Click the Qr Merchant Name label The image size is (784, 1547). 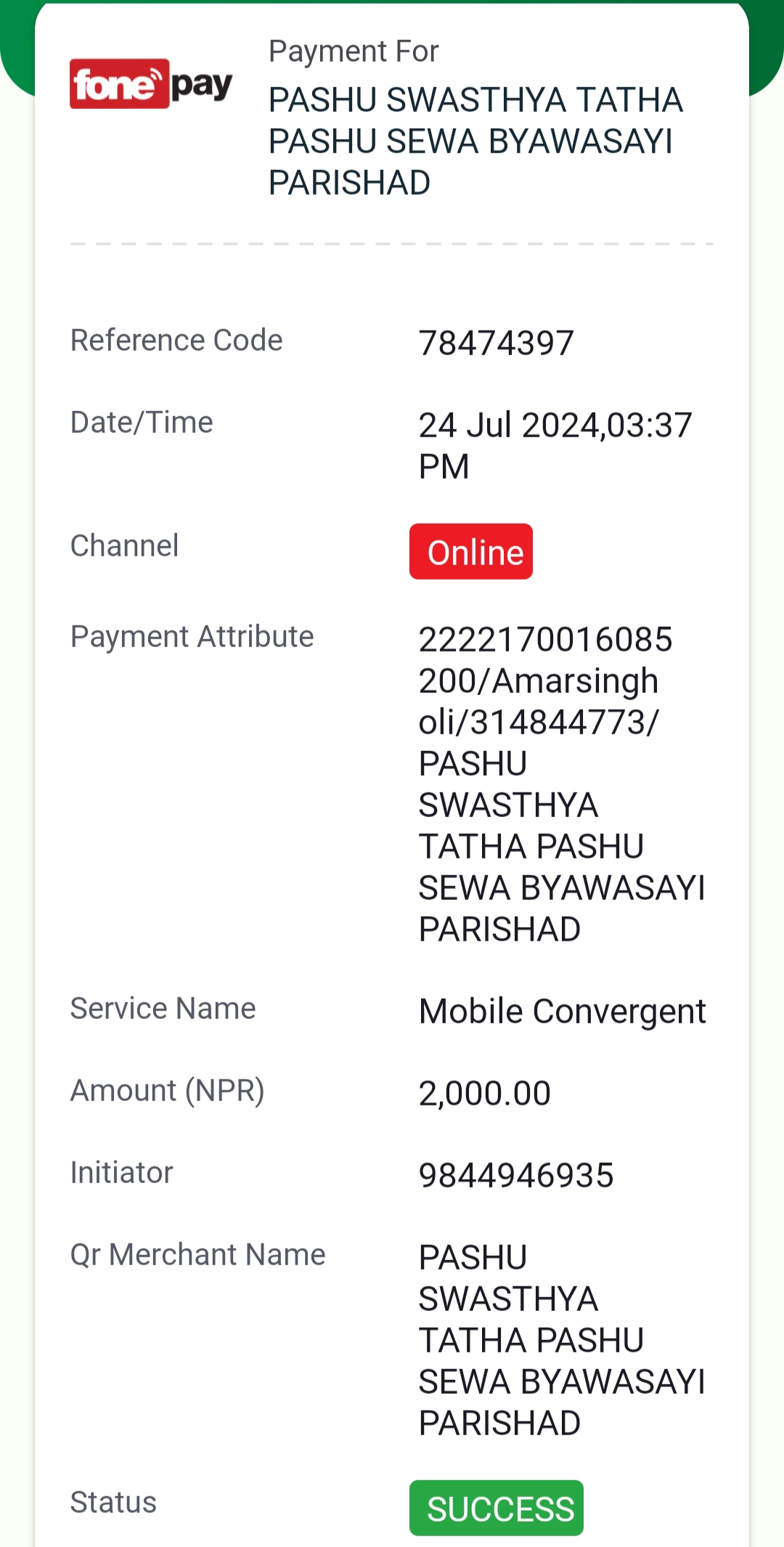click(198, 1254)
